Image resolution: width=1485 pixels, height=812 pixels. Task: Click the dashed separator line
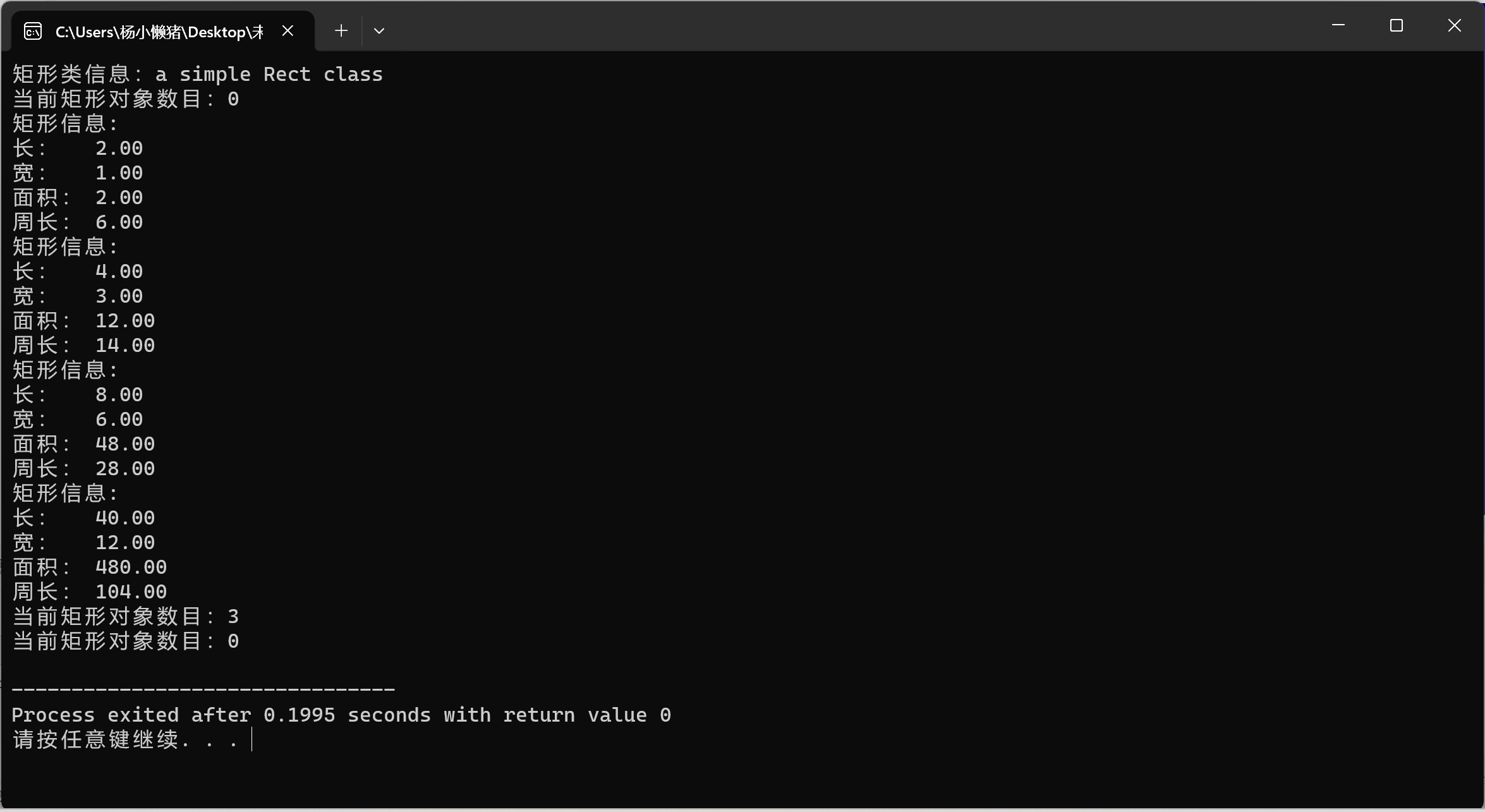(x=203, y=689)
